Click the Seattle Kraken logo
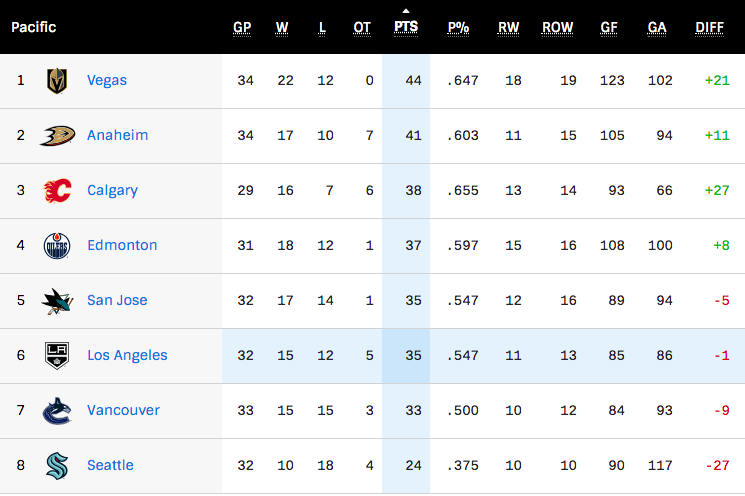This screenshot has height=496, width=745. coord(57,466)
